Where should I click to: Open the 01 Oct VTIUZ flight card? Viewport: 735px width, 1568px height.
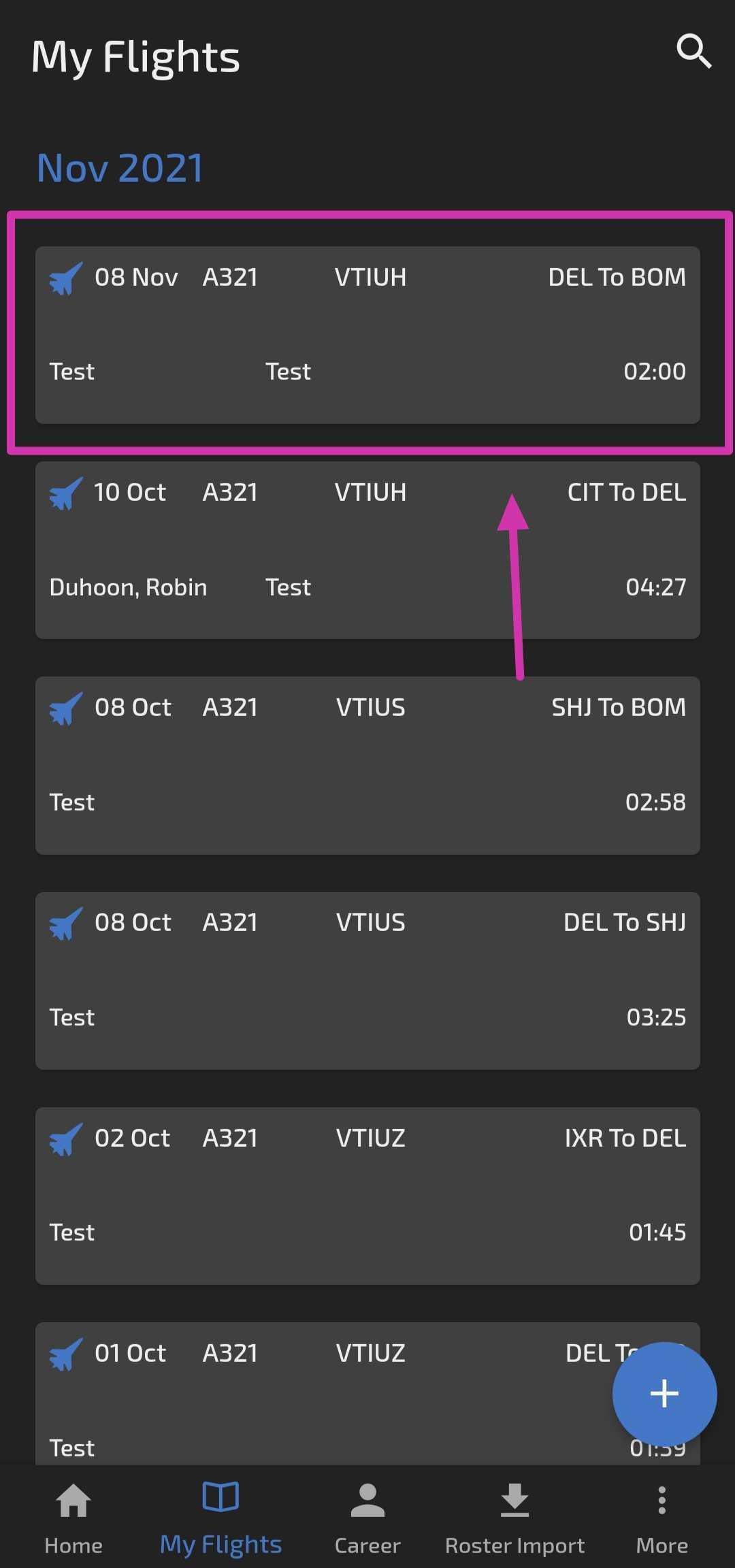coord(367,1393)
